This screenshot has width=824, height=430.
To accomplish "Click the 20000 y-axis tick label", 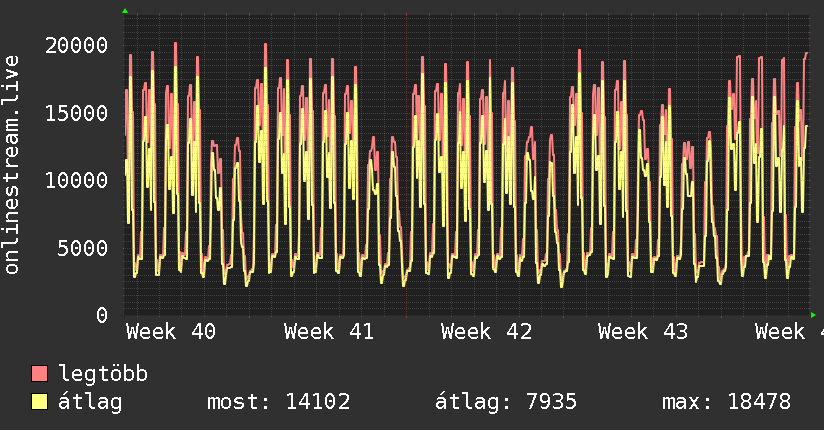I will point(76,45).
